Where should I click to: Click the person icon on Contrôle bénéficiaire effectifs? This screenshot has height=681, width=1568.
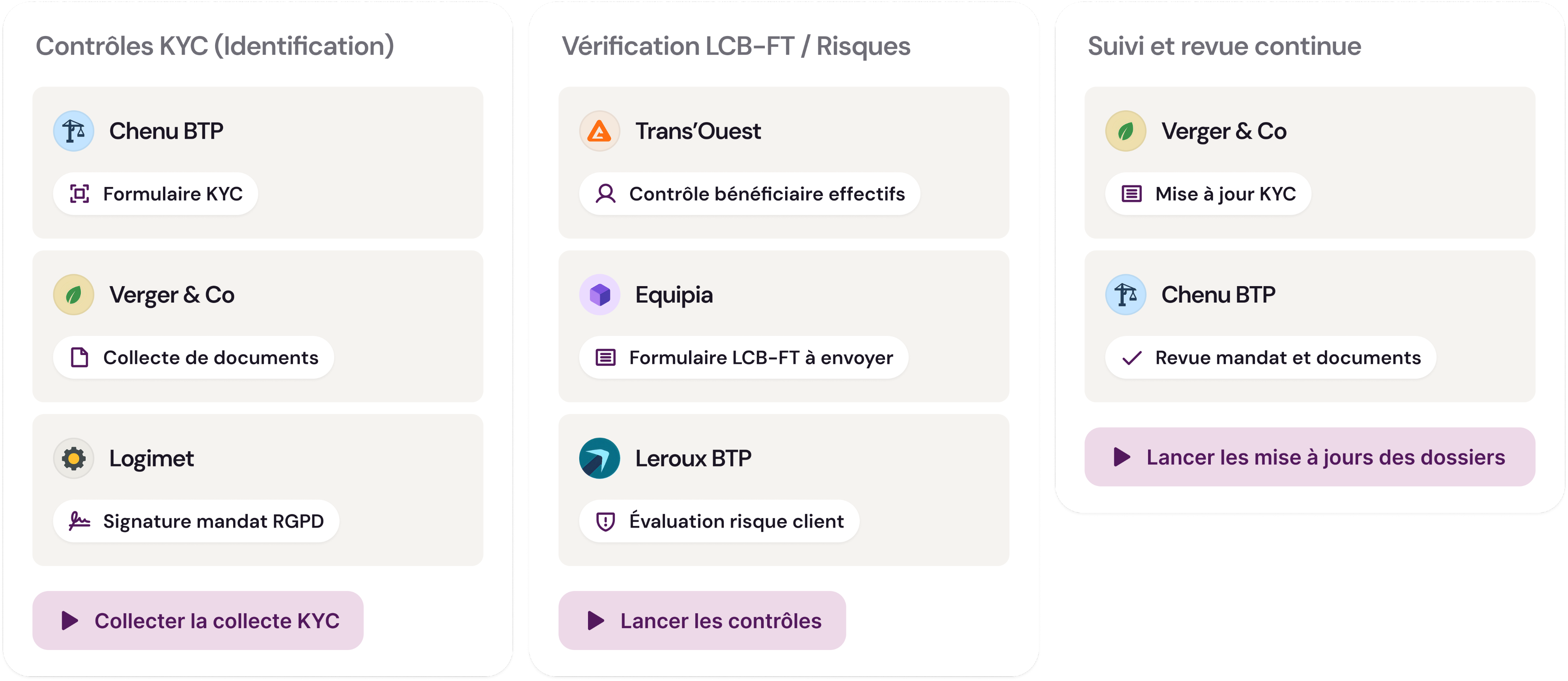[x=606, y=193]
